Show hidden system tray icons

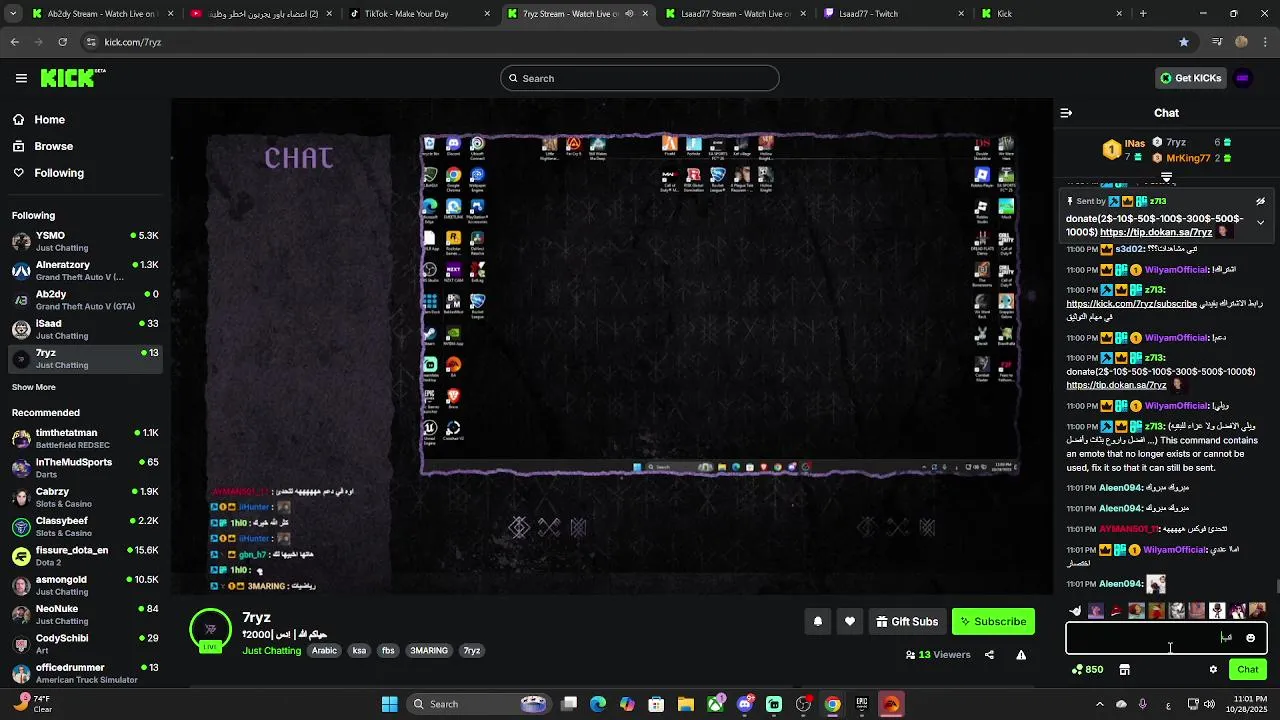pos(1099,704)
